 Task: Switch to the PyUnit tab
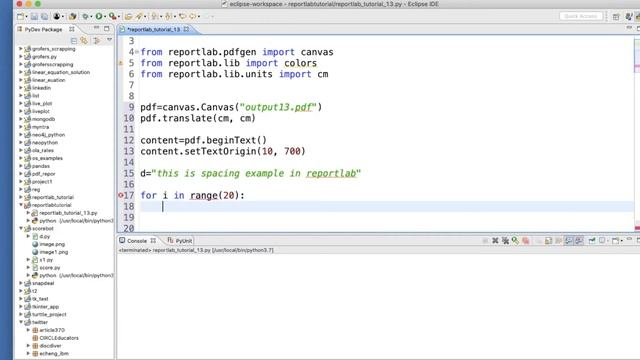[x=180, y=241]
